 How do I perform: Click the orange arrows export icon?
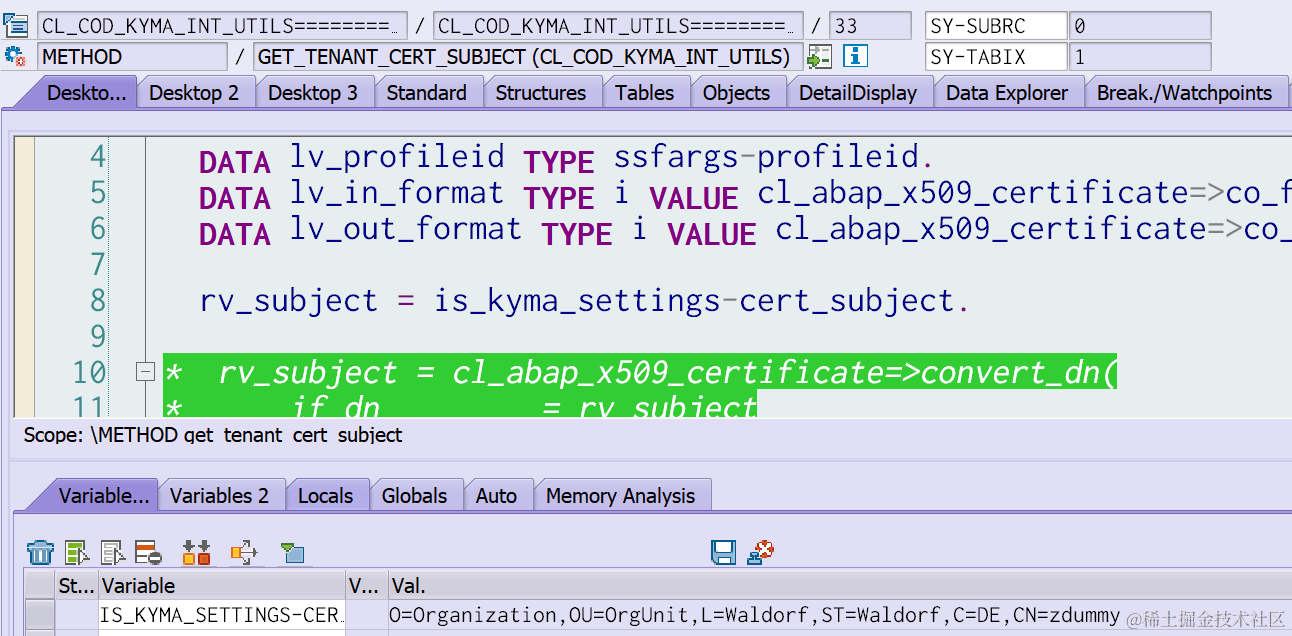pos(244,552)
